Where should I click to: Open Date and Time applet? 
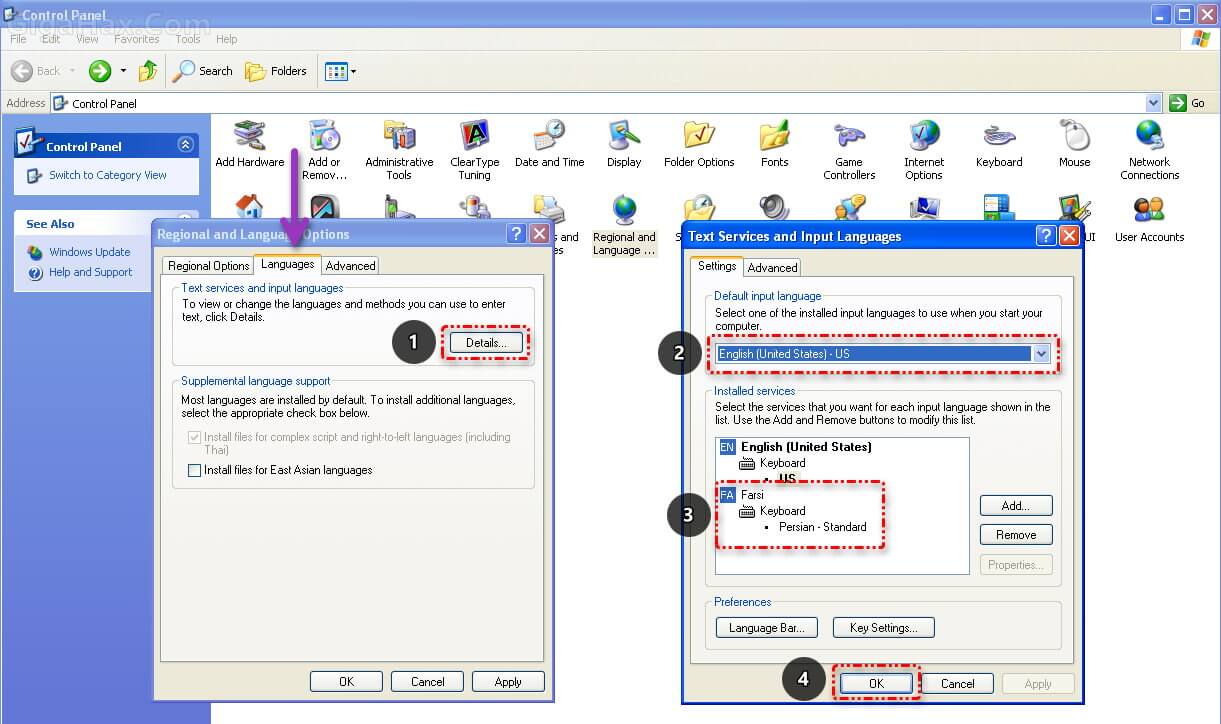[x=549, y=138]
